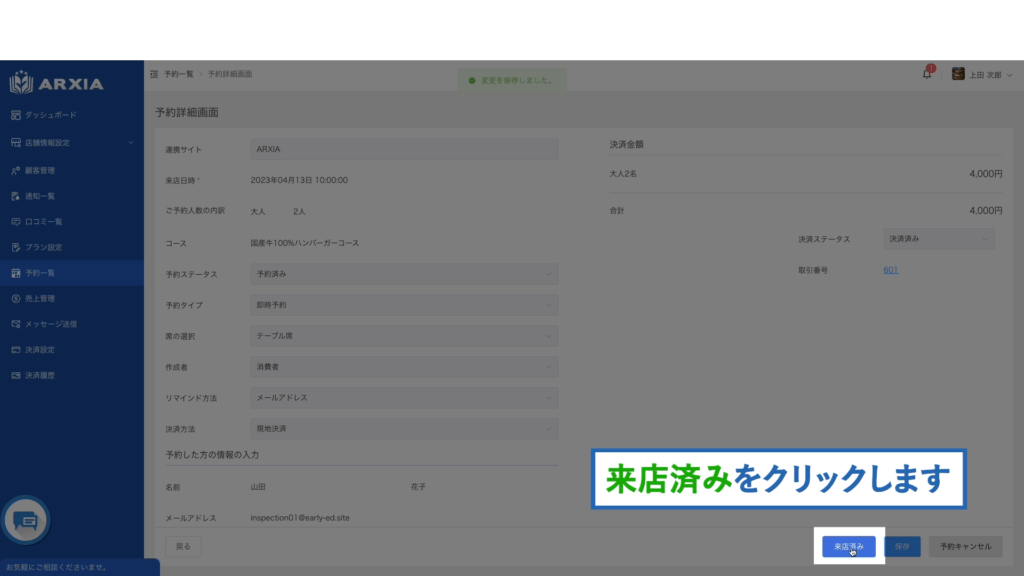Expand the 店舗情報設定 sidebar submenu

pos(130,143)
